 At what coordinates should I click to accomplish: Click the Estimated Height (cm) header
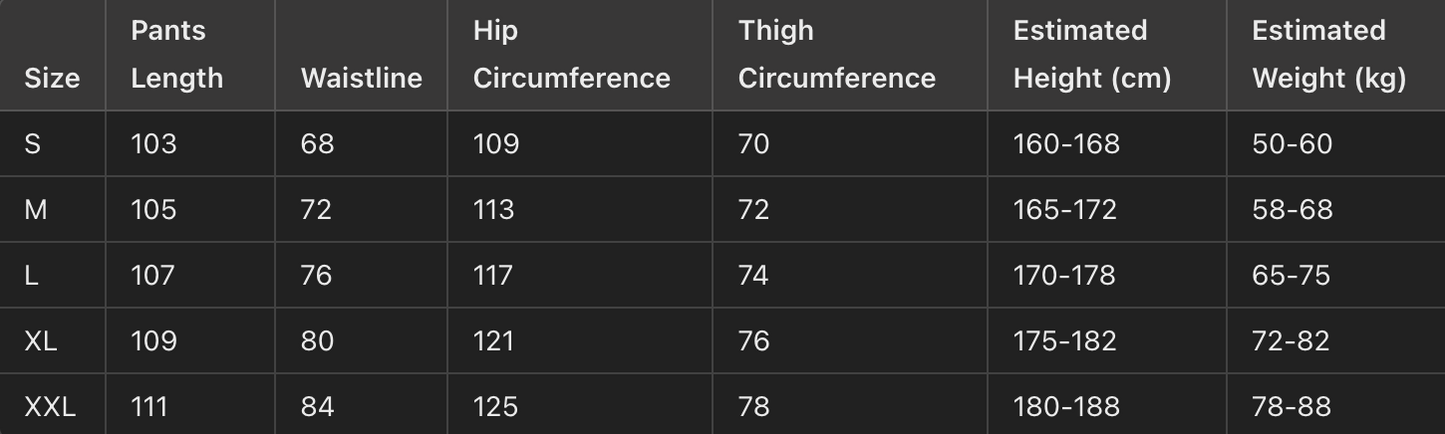pos(1092,54)
